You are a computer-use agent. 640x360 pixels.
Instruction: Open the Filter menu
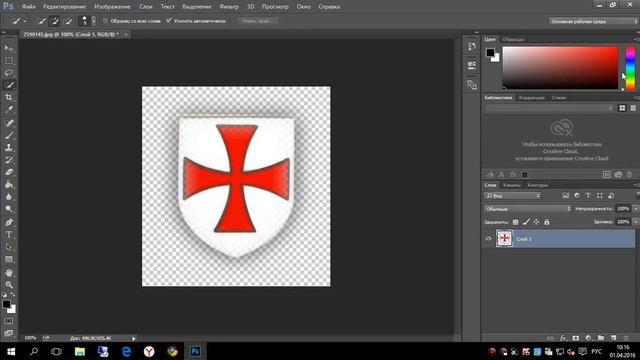pos(229,7)
